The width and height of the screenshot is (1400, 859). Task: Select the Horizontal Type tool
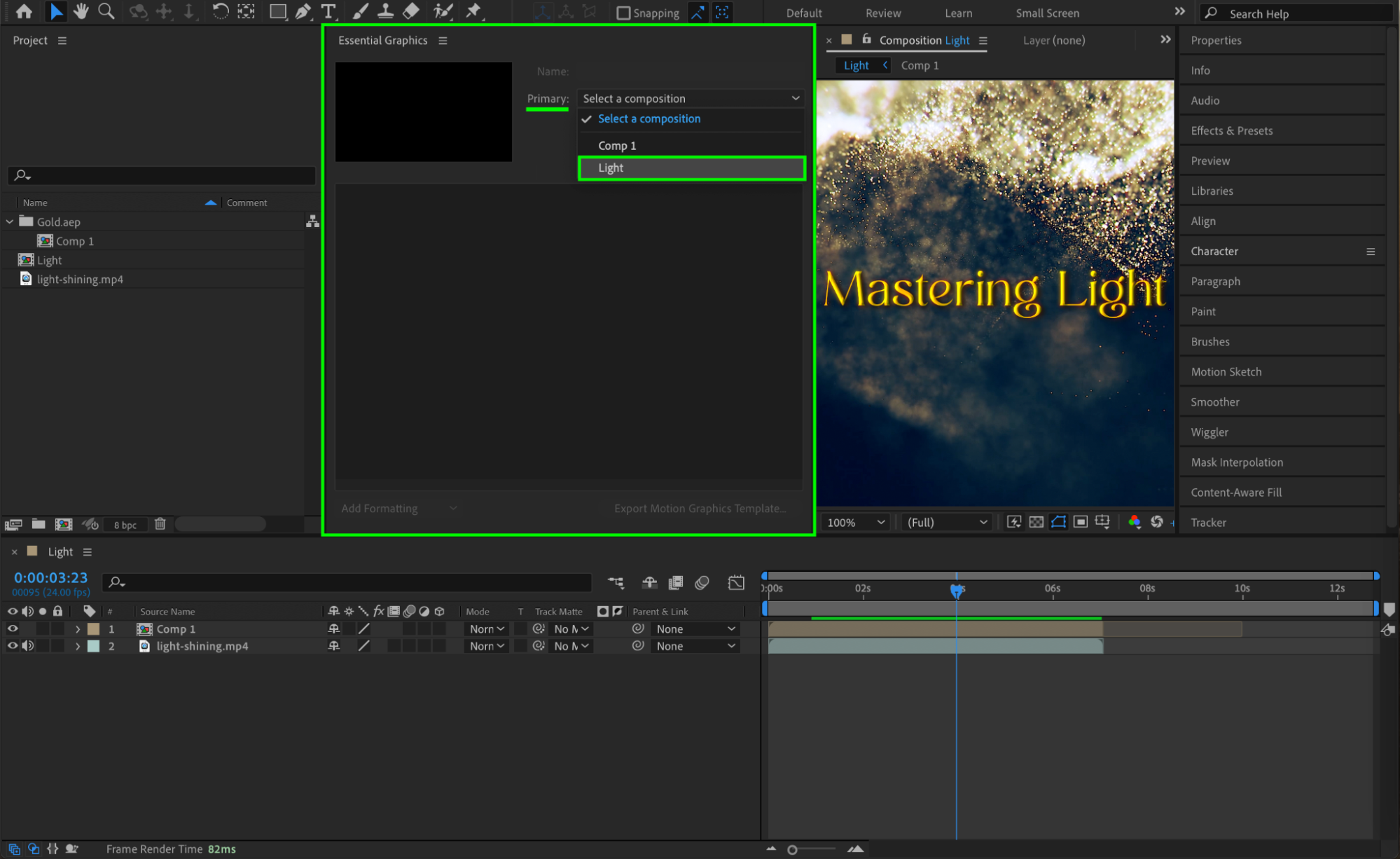[328, 11]
